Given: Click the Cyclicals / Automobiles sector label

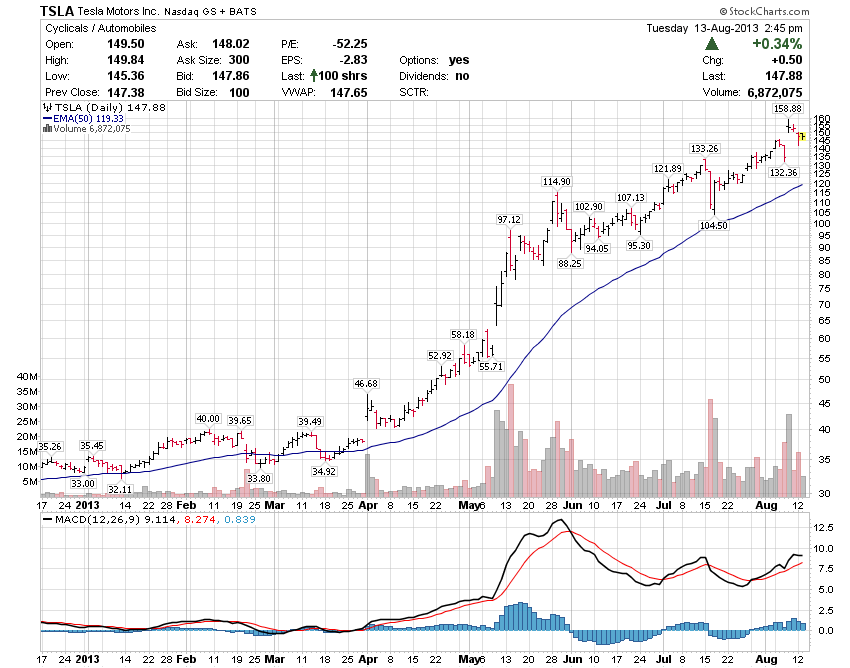Looking at the screenshot, I should (x=101, y=28).
